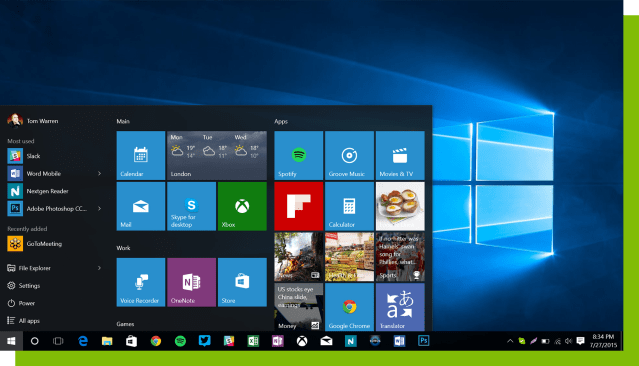Click the Work group heading
The height and width of the screenshot is (366, 639).
pyautogui.click(x=123, y=248)
